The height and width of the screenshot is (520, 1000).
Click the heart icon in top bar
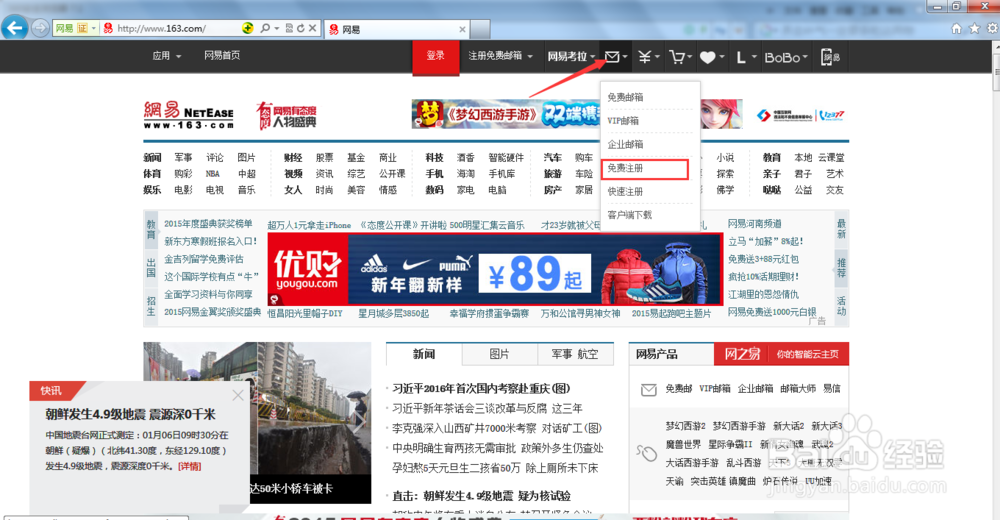point(708,57)
